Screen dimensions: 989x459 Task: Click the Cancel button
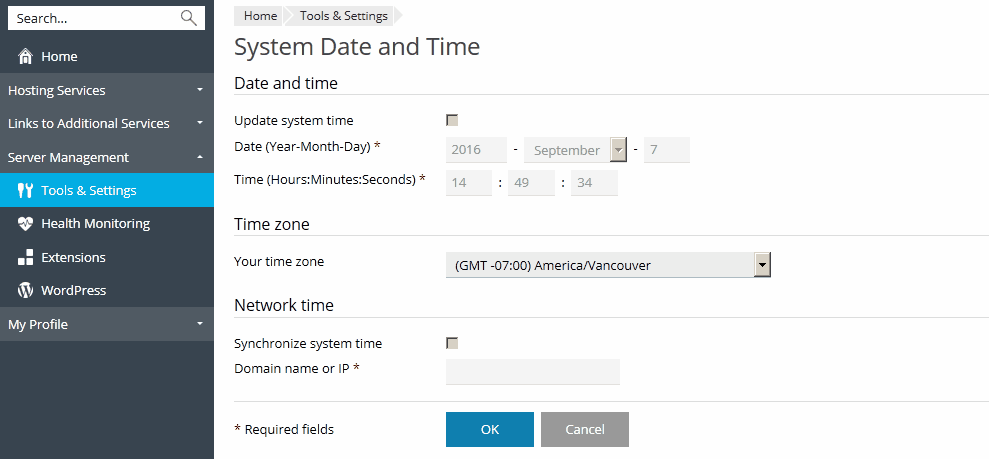tap(585, 429)
